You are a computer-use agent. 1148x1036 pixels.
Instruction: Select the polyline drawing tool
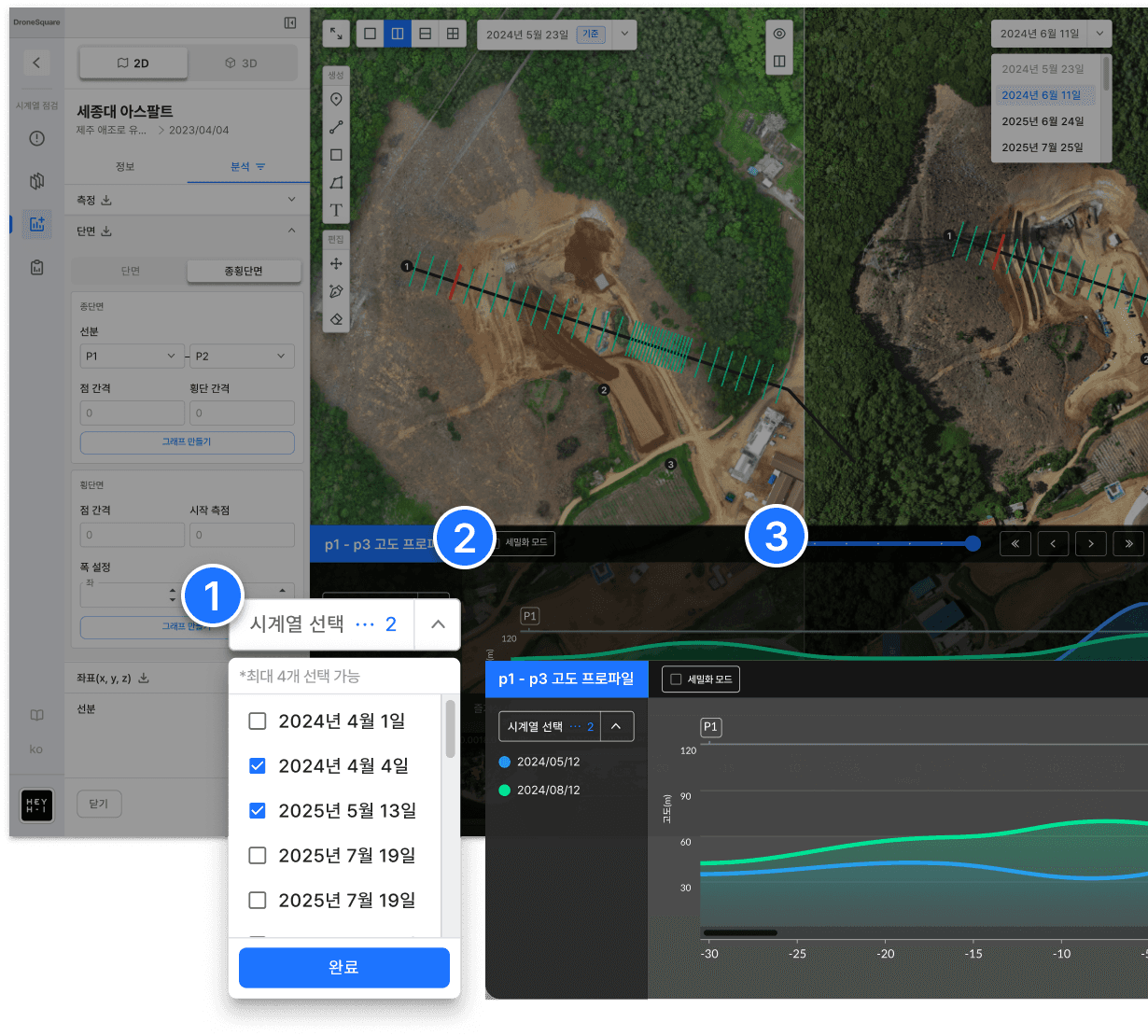[x=336, y=127]
